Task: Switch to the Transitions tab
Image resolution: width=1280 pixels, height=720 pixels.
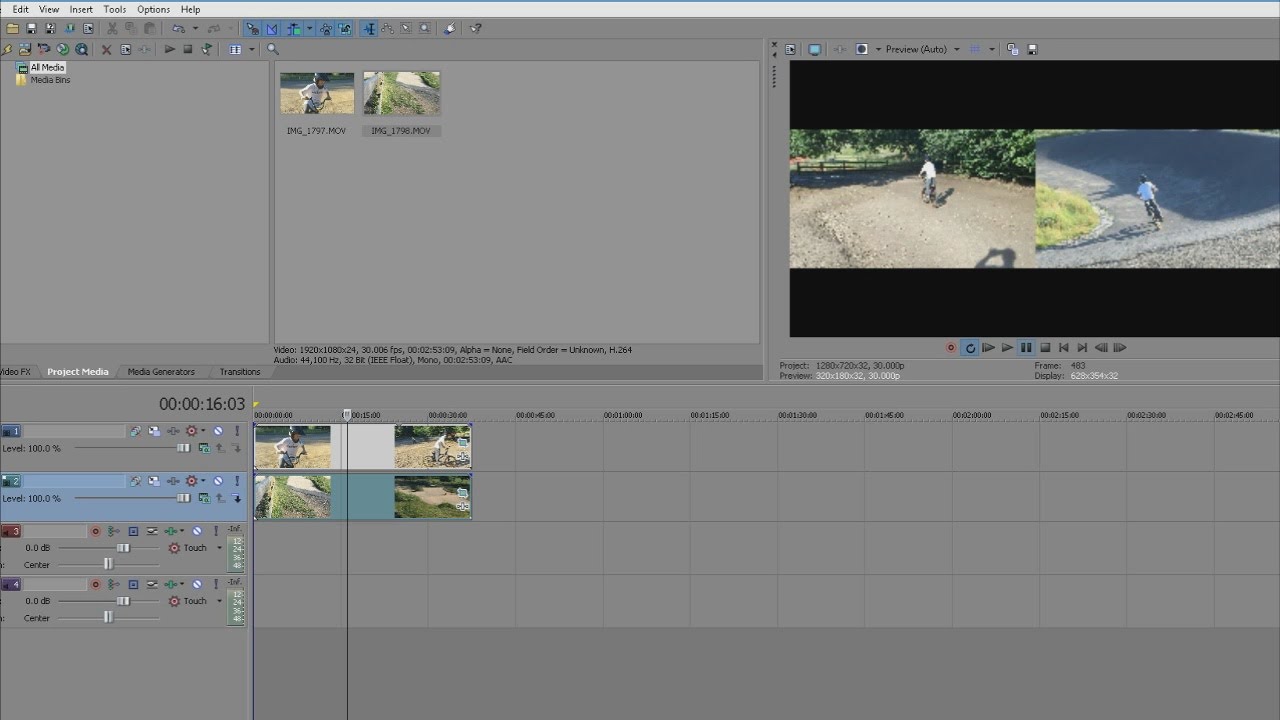Action: [240, 372]
